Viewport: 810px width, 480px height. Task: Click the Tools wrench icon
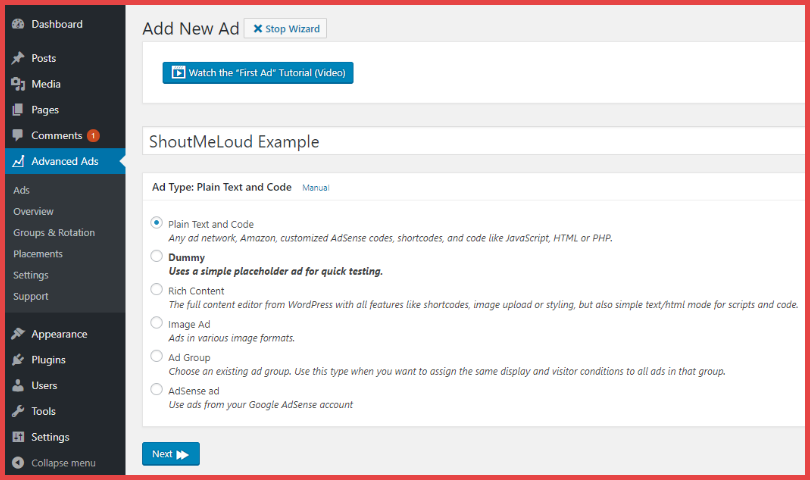click(18, 411)
